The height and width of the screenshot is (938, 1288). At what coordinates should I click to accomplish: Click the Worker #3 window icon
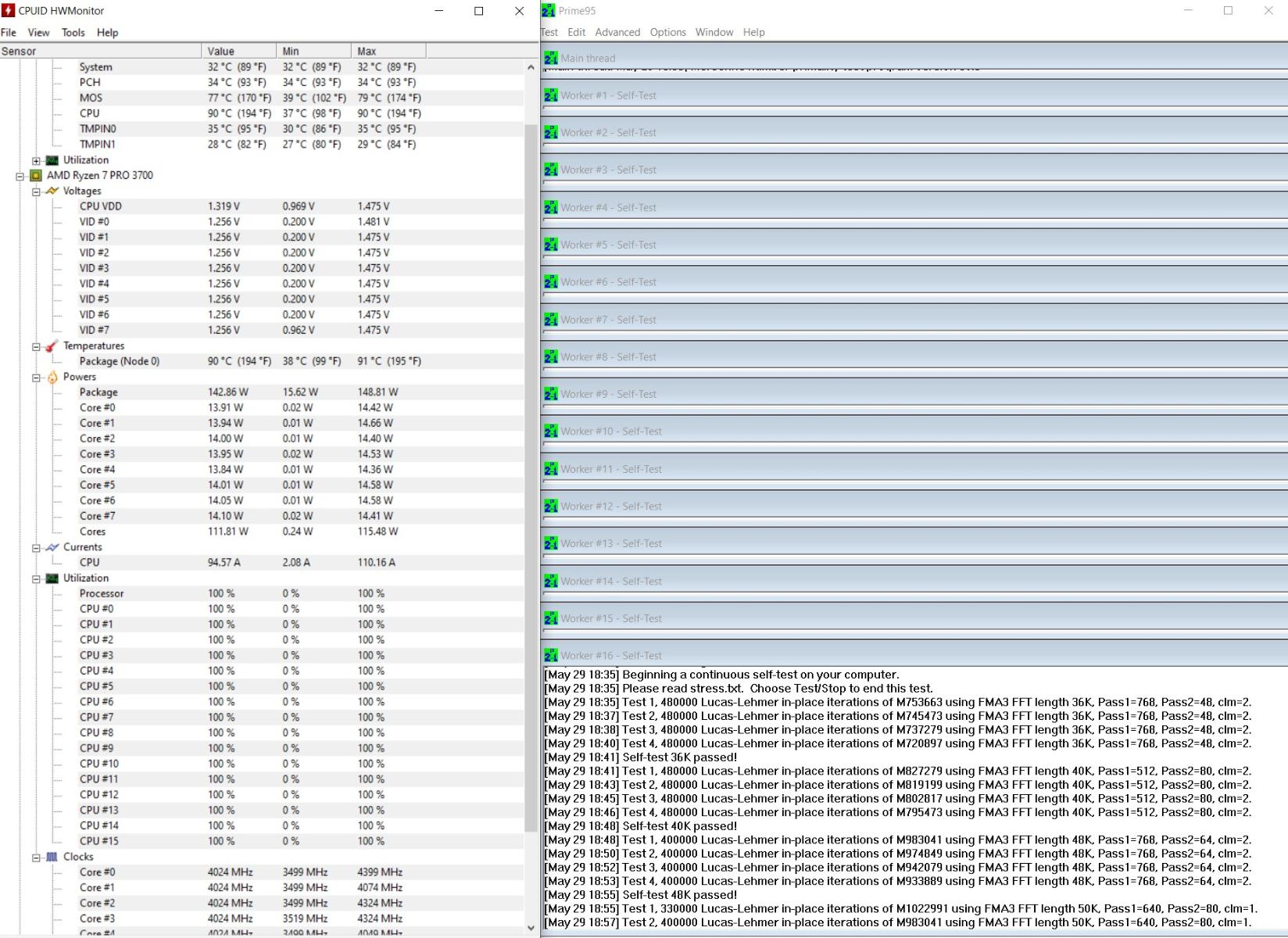(551, 170)
